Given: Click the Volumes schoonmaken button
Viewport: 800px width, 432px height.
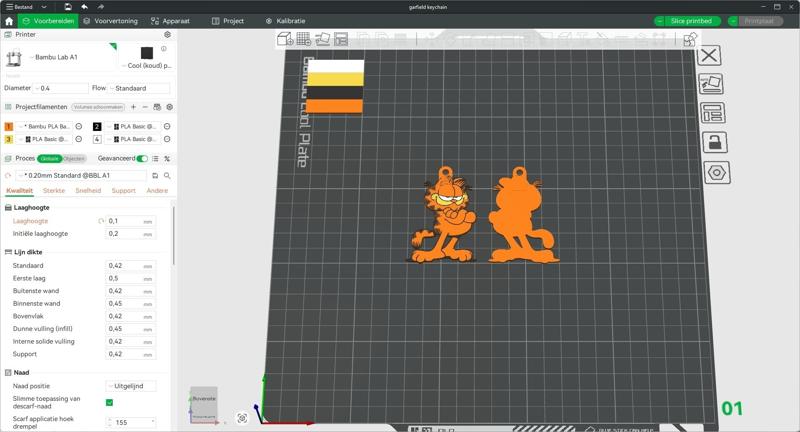Looking at the screenshot, I should click(x=98, y=107).
